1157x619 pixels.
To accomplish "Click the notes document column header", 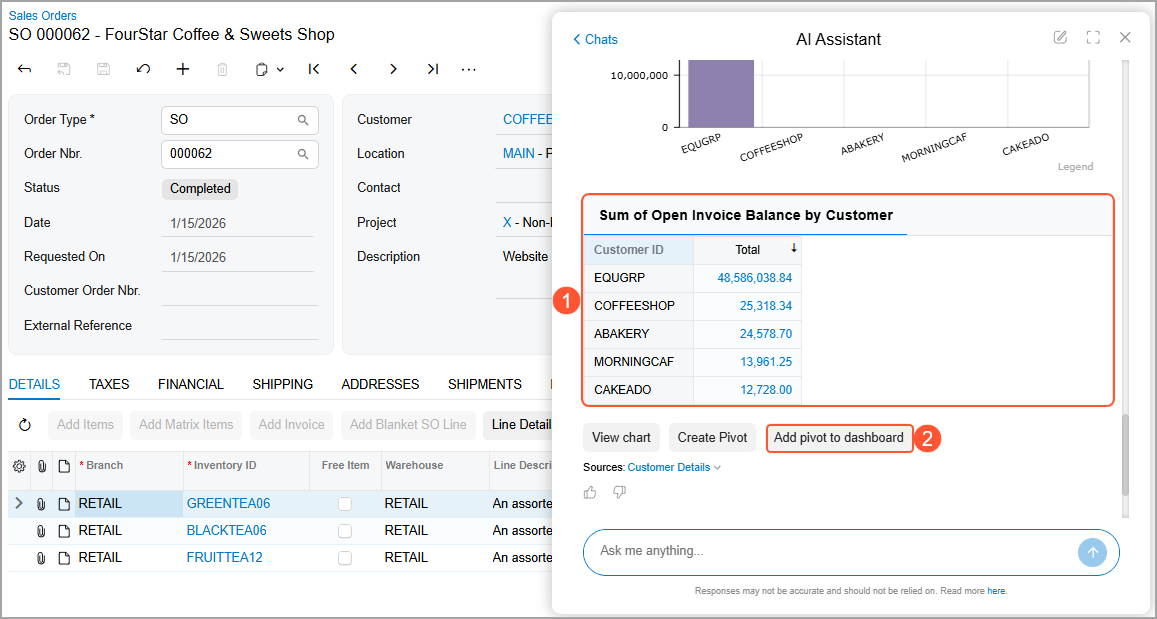I will 64,466.
